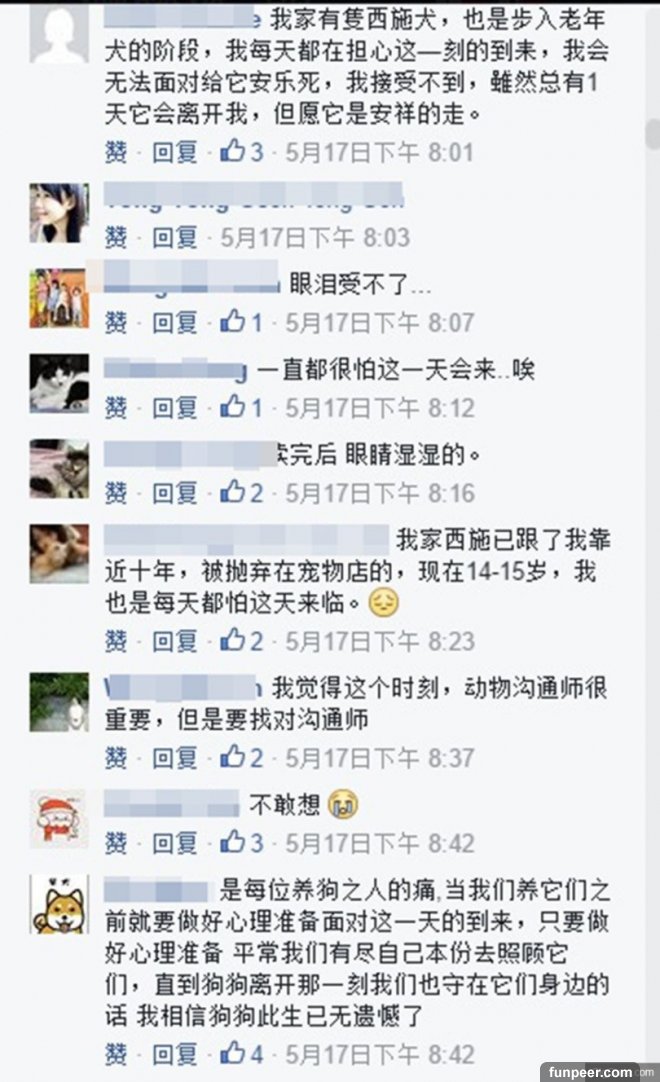
Task: Open the girl portrait avatar at 8:03
Action: tap(59, 213)
